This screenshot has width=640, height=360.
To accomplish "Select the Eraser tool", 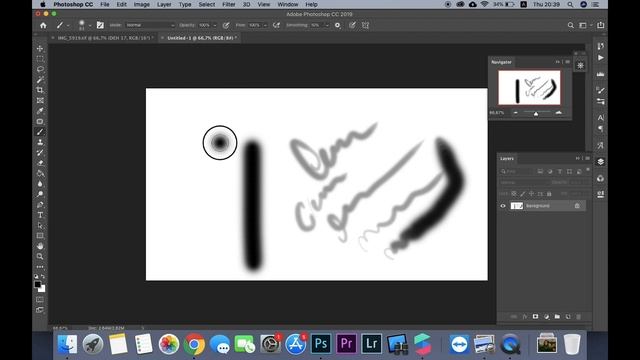I will coord(40,163).
